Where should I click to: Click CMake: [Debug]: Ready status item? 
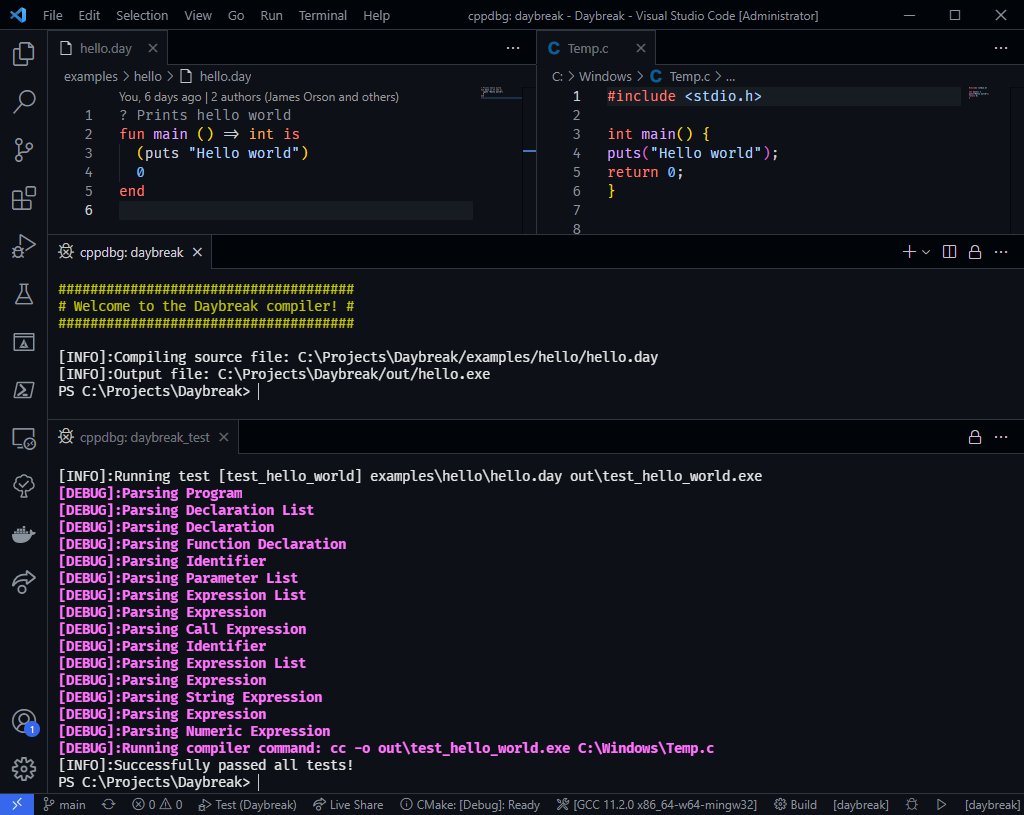[x=470, y=805]
